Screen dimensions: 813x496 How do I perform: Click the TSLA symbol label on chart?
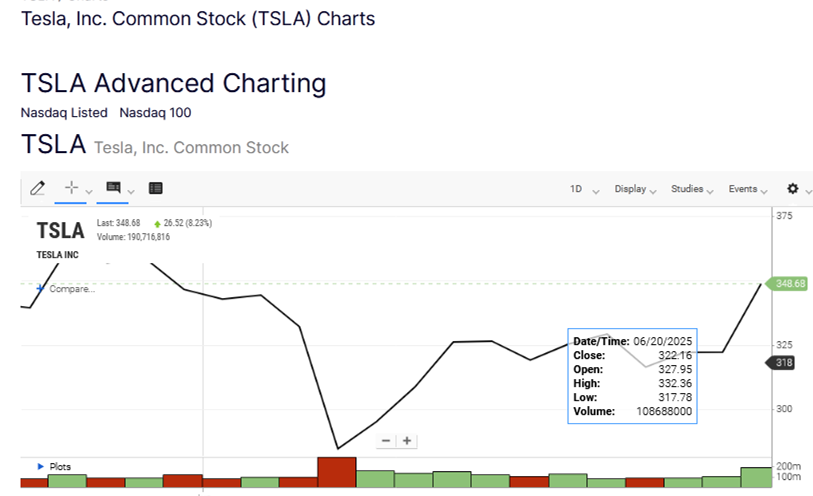[x=61, y=231]
